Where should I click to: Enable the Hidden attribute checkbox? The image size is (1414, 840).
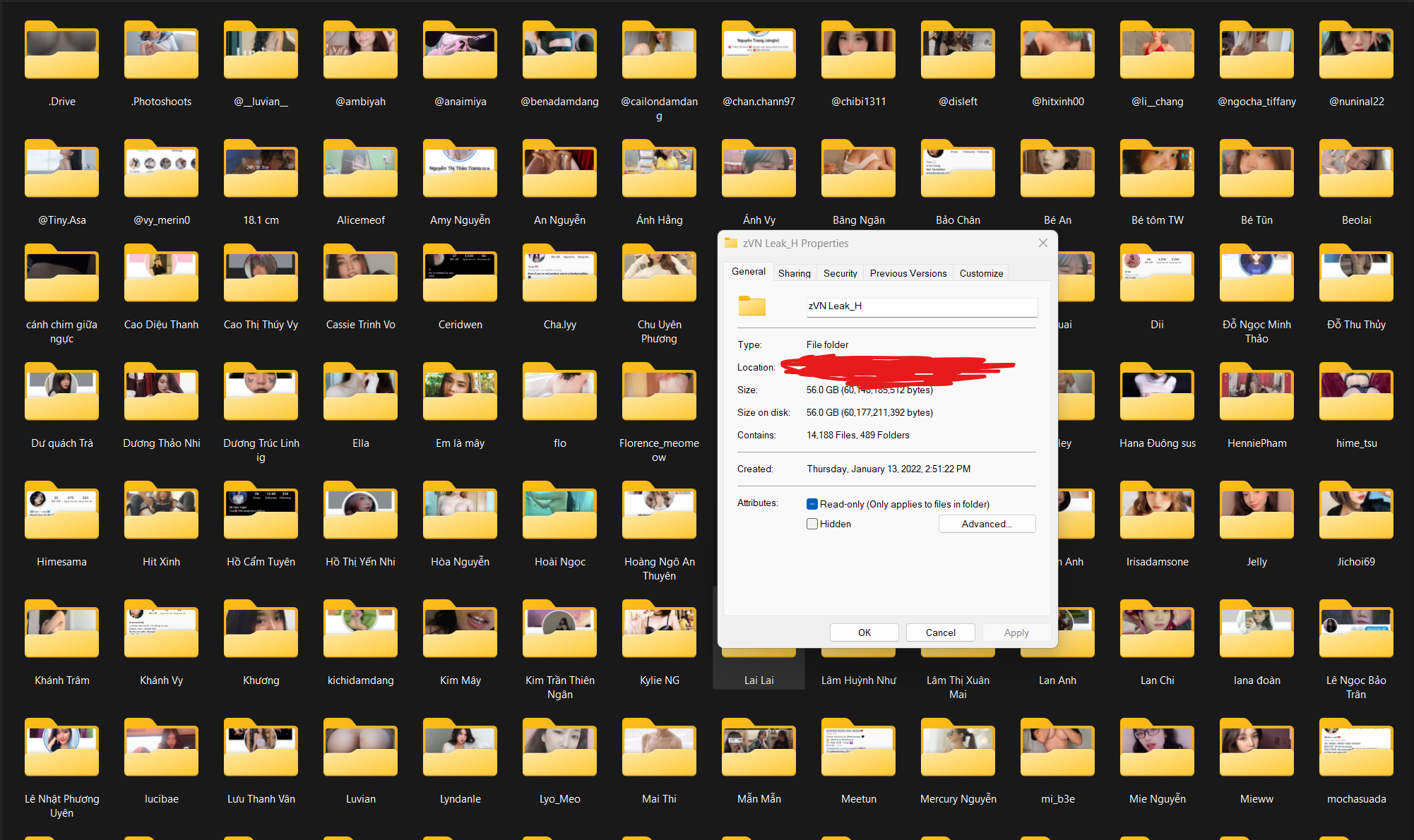812,524
